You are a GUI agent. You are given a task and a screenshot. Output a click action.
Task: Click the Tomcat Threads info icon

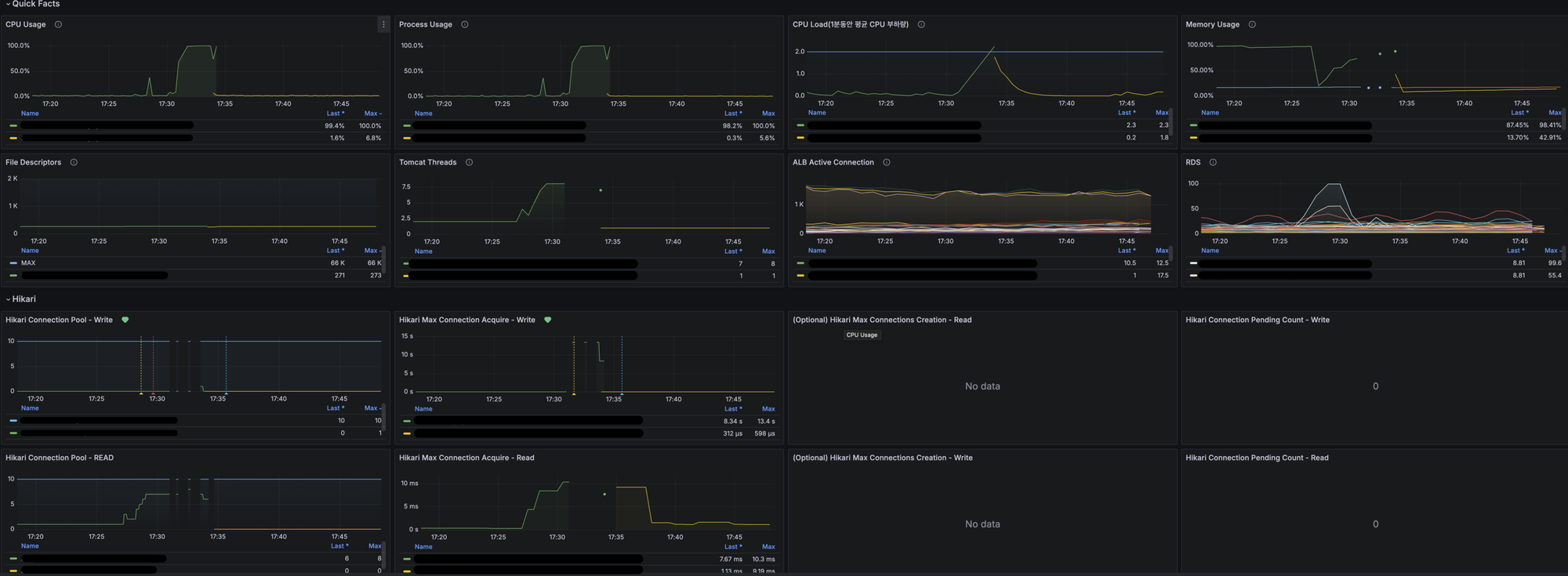click(469, 162)
